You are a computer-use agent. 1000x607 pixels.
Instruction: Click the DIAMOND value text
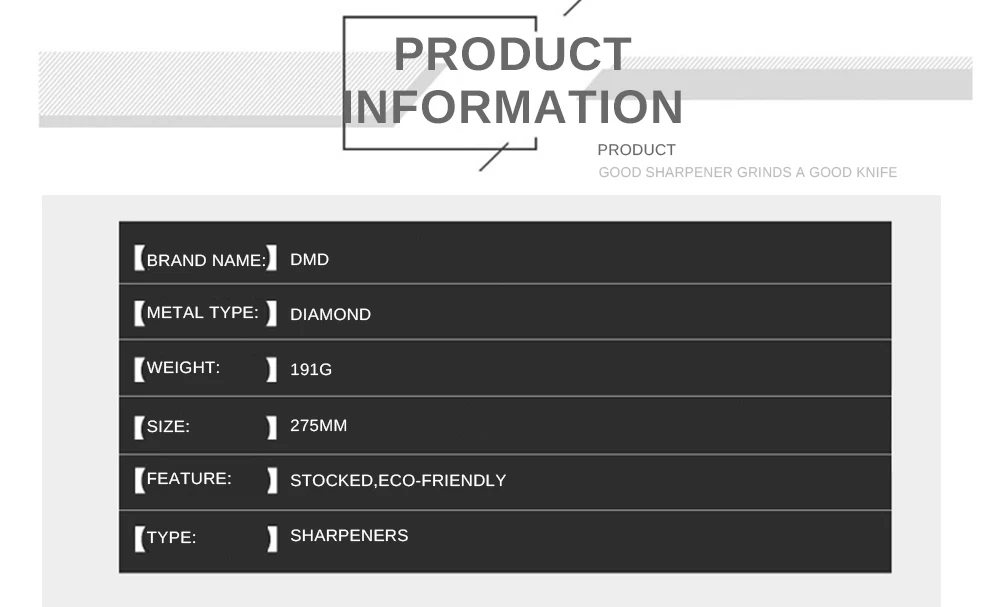click(x=330, y=314)
